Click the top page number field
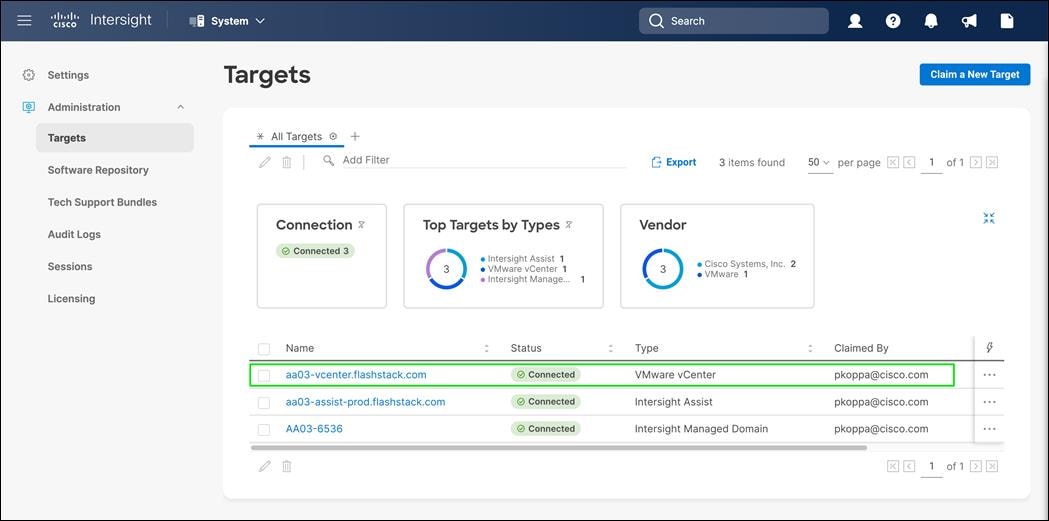1049x521 pixels. [931, 163]
